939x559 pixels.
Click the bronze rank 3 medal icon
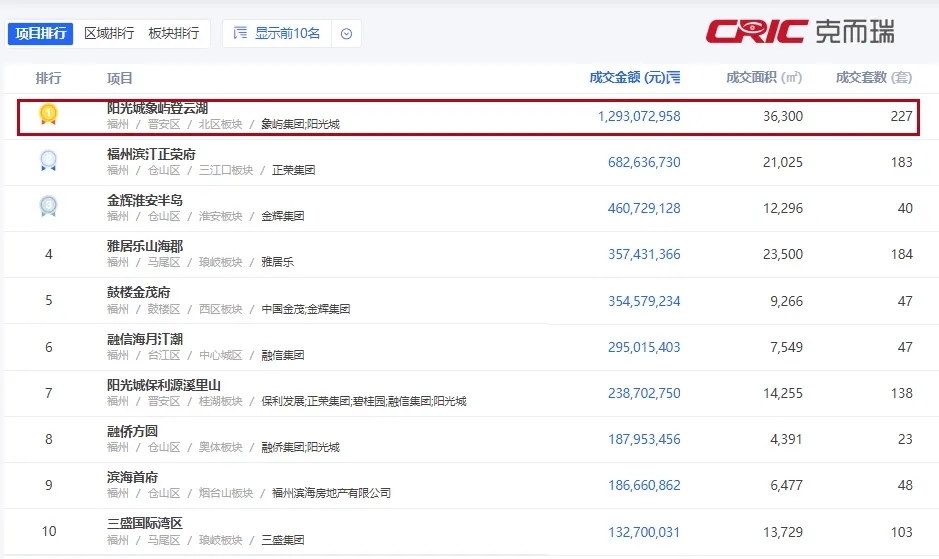[x=48, y=206]
